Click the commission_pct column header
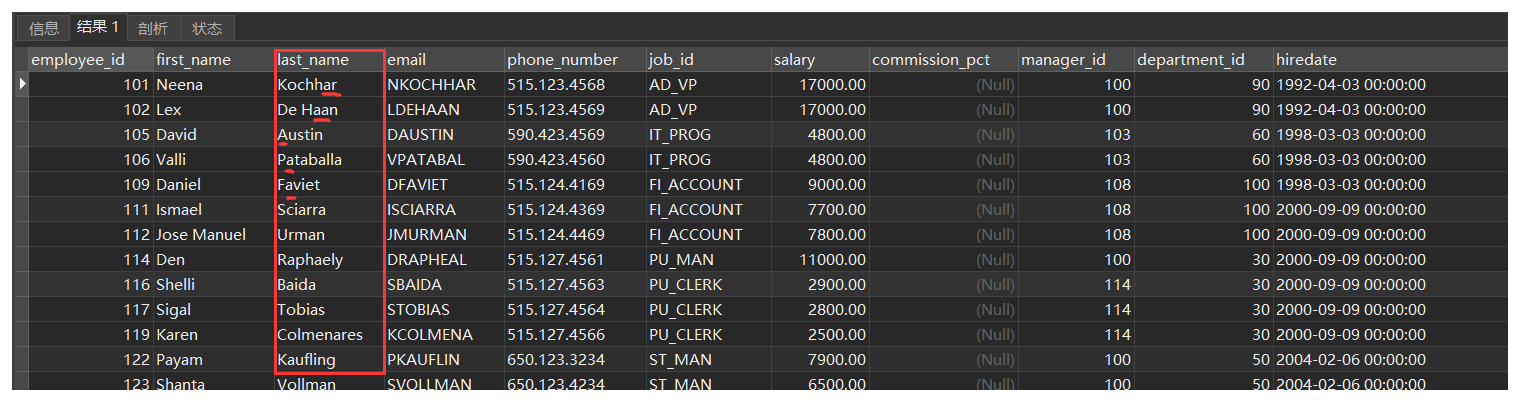Viewport: 1520px width, 402px height. 931,60
